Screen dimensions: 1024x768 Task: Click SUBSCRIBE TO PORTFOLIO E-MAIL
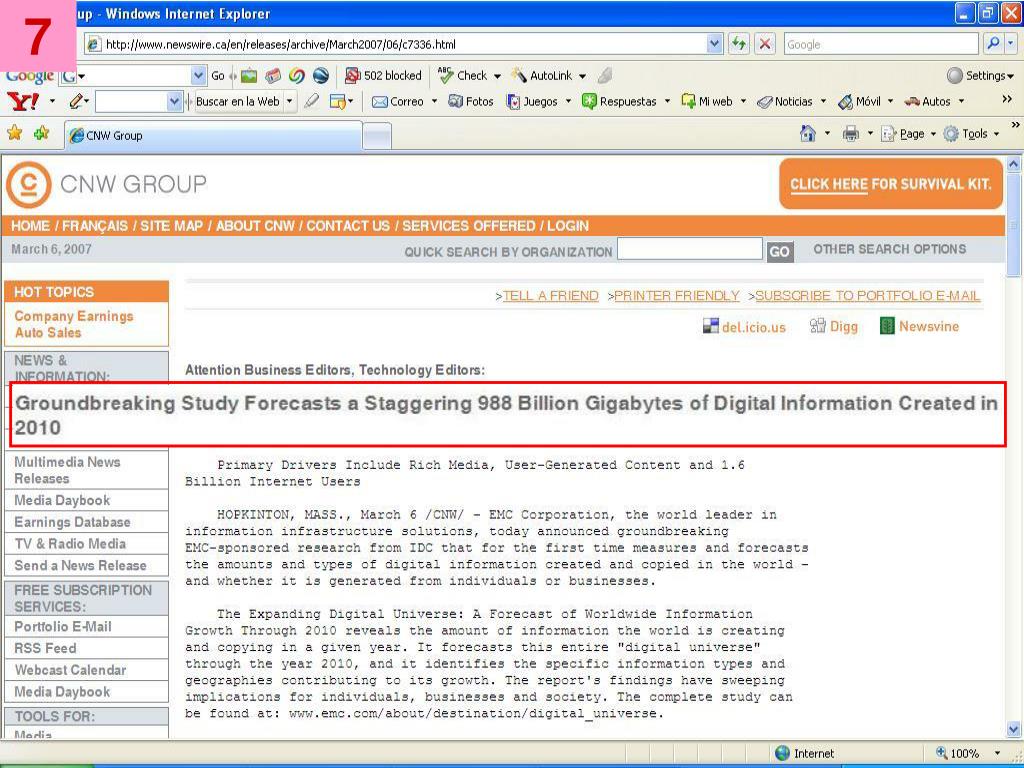[868, 296]
